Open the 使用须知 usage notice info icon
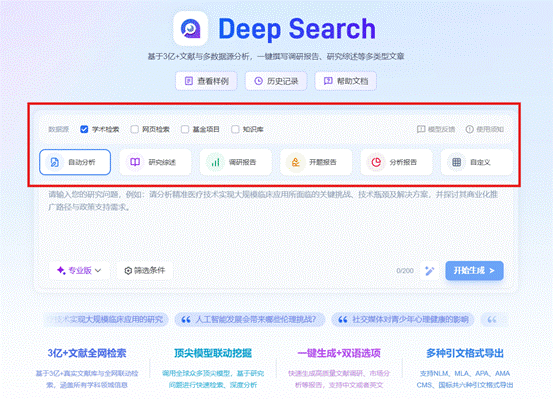This screenshot has width=553, height=399. [x=469, y=129]
